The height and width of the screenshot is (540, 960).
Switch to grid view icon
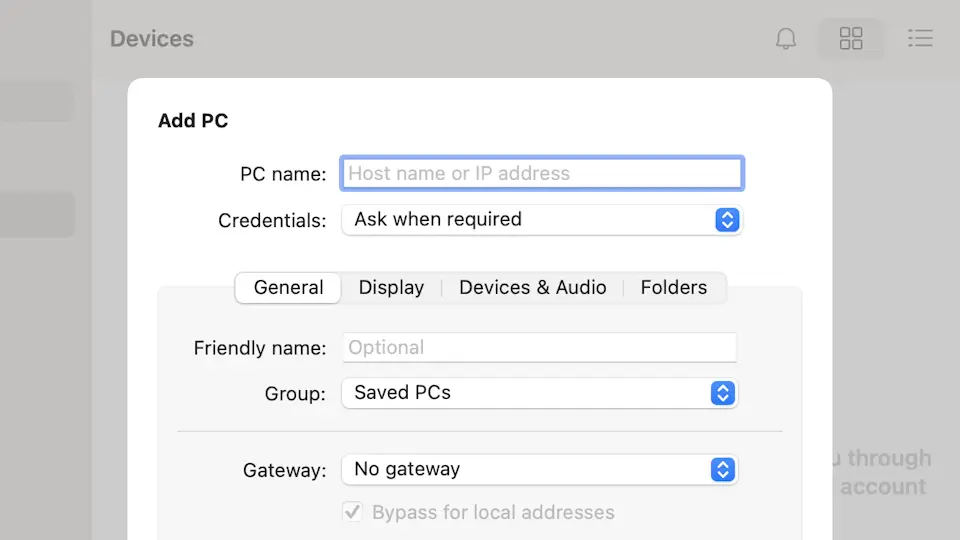coord(851,39)
